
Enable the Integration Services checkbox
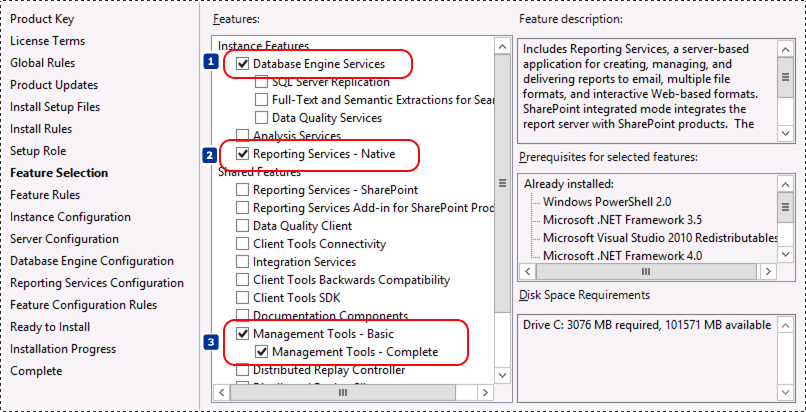point(243,262)
